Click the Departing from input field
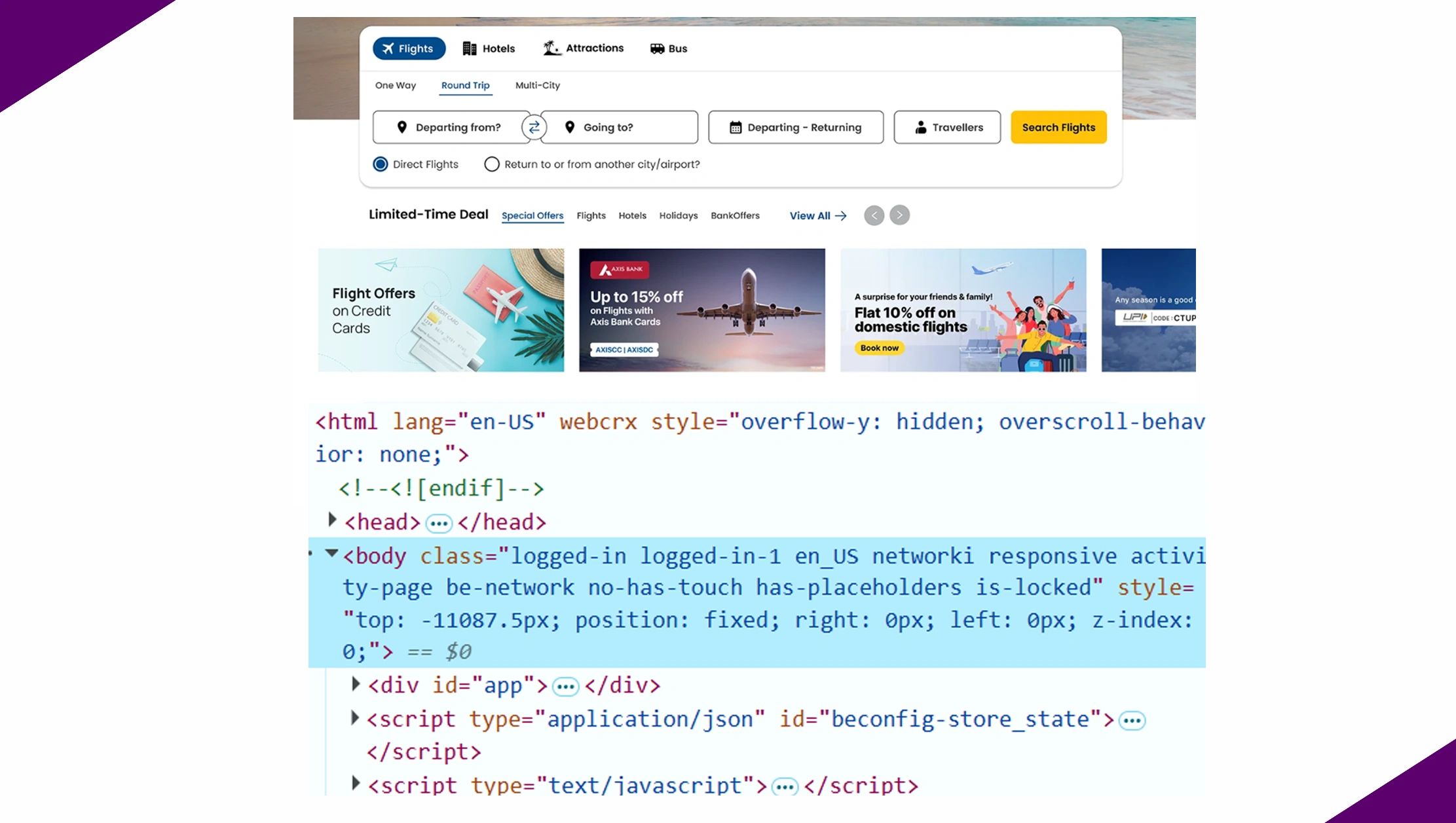Viewport: 1456px width, 823px height. [451, 127]
